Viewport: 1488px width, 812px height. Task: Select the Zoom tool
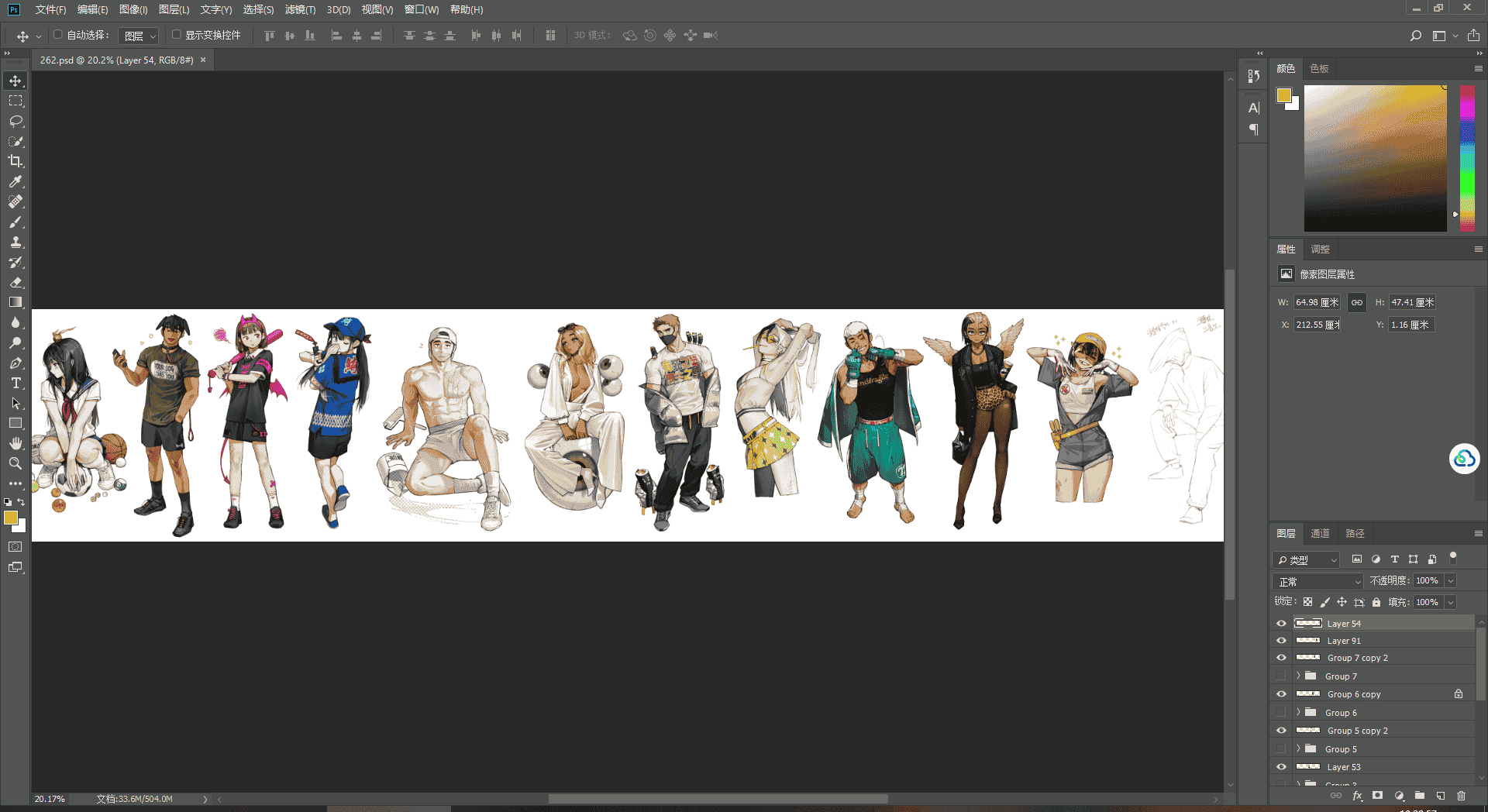(15, 463)
